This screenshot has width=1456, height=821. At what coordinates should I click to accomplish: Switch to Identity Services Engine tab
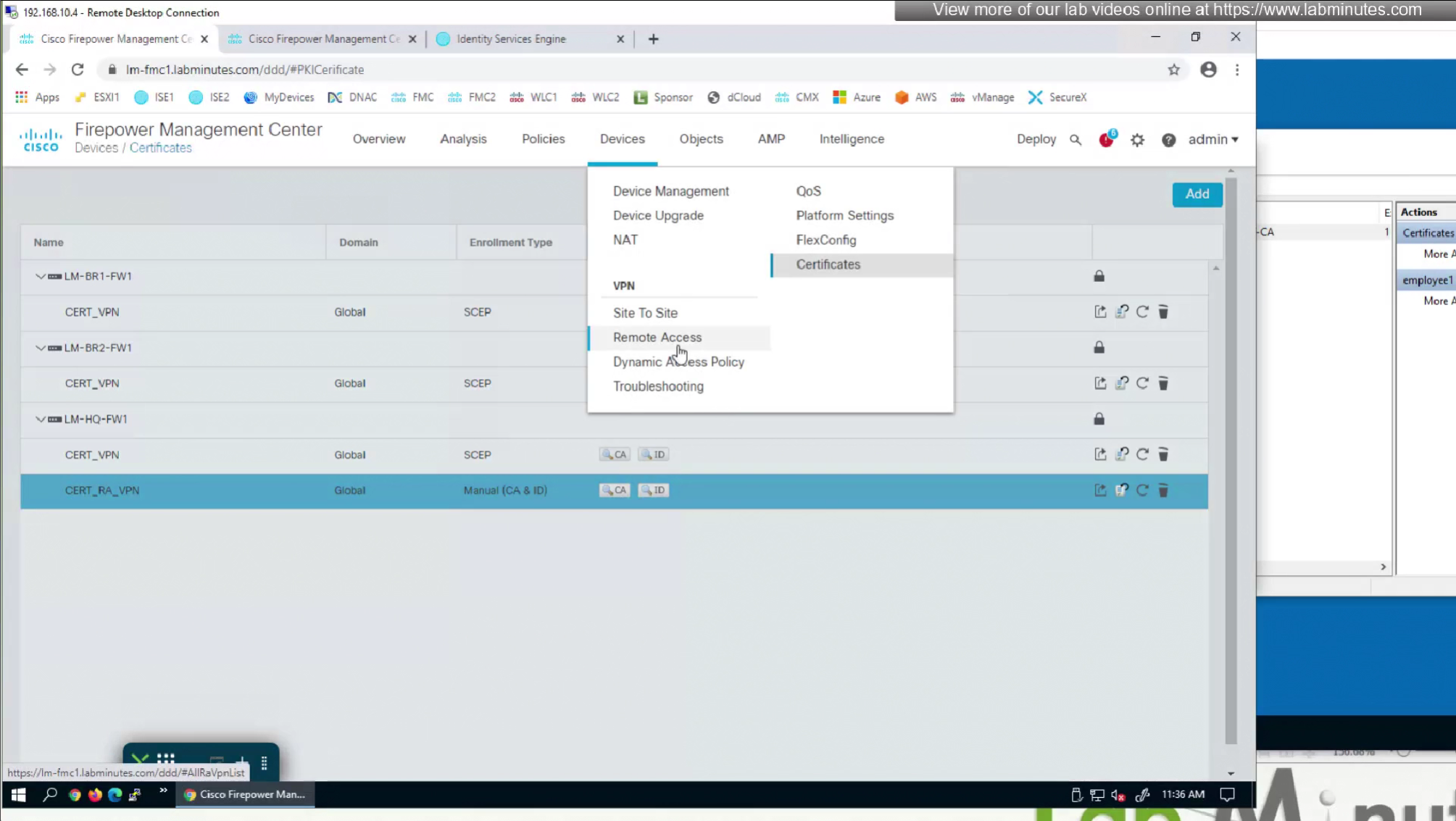(x=511, y=39)
